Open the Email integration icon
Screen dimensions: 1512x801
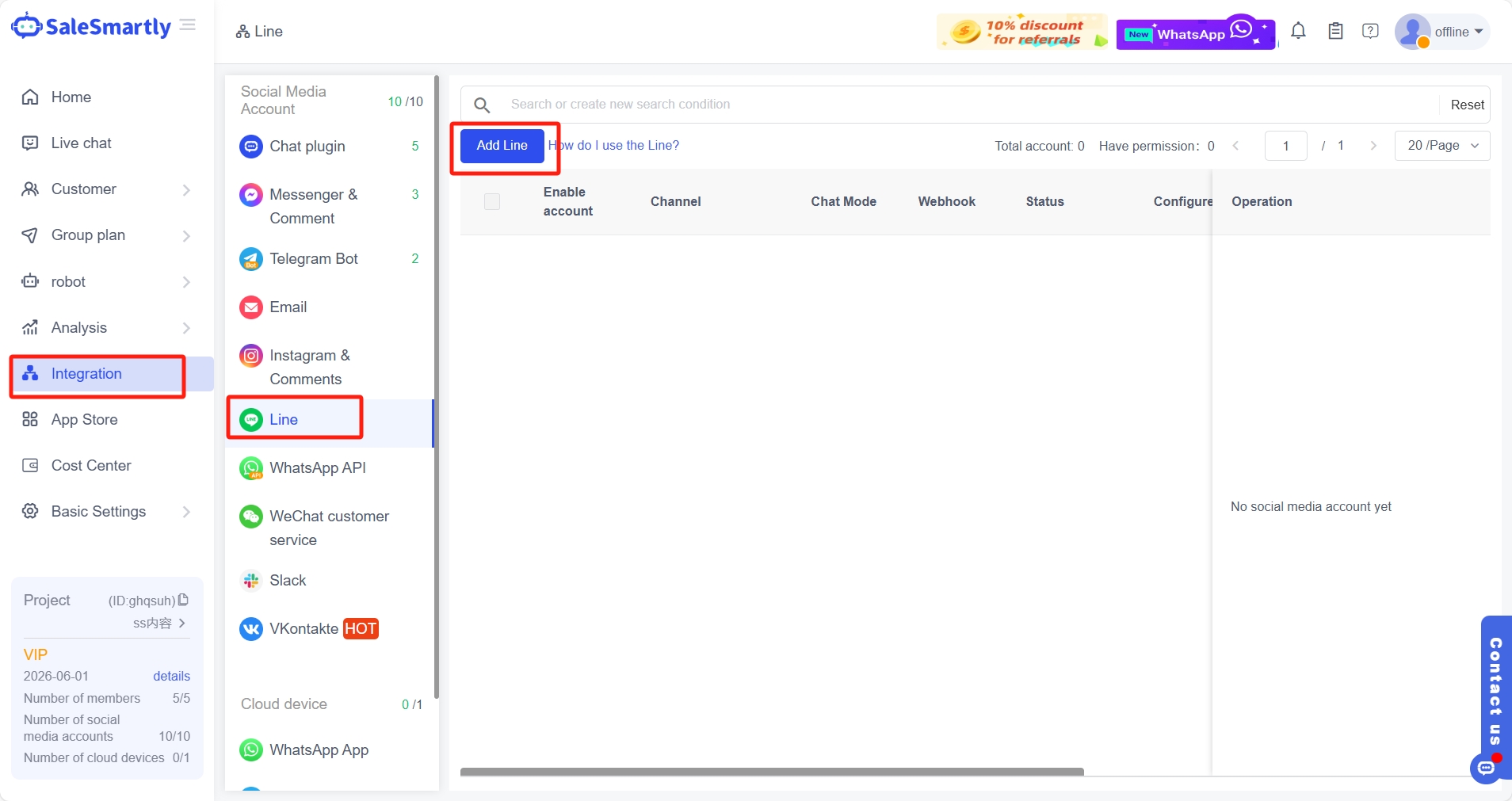point(250,307)
